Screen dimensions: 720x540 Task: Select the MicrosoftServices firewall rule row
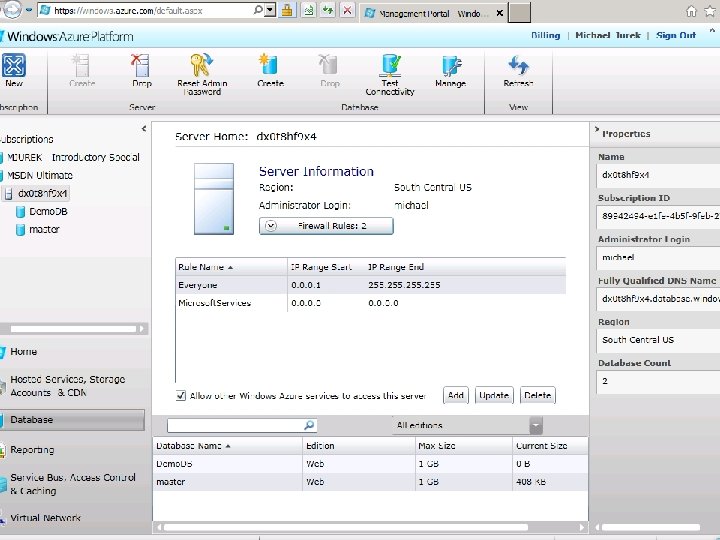(x=371, y=303)
